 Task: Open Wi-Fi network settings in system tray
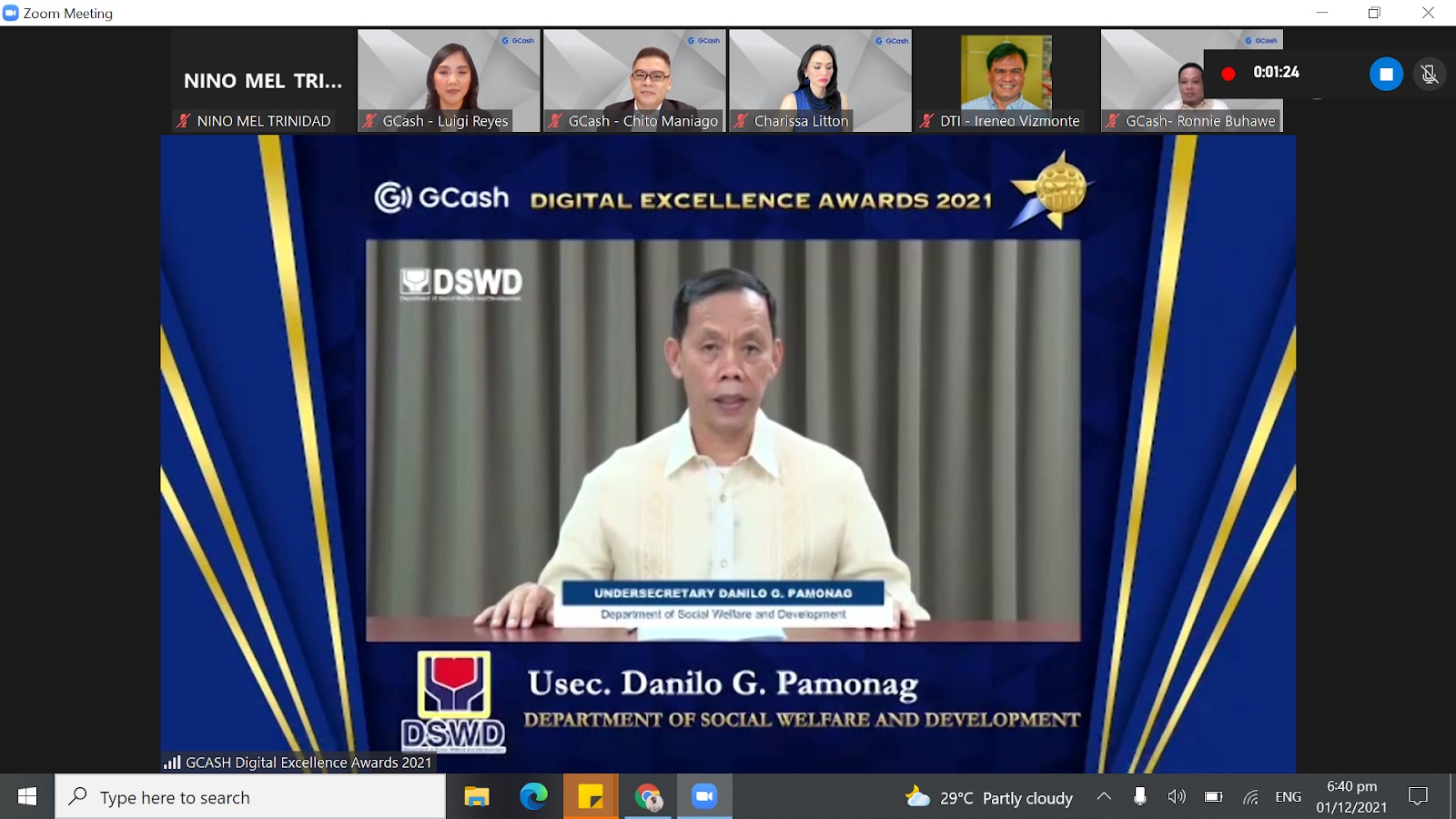(x=1250, y=797)
